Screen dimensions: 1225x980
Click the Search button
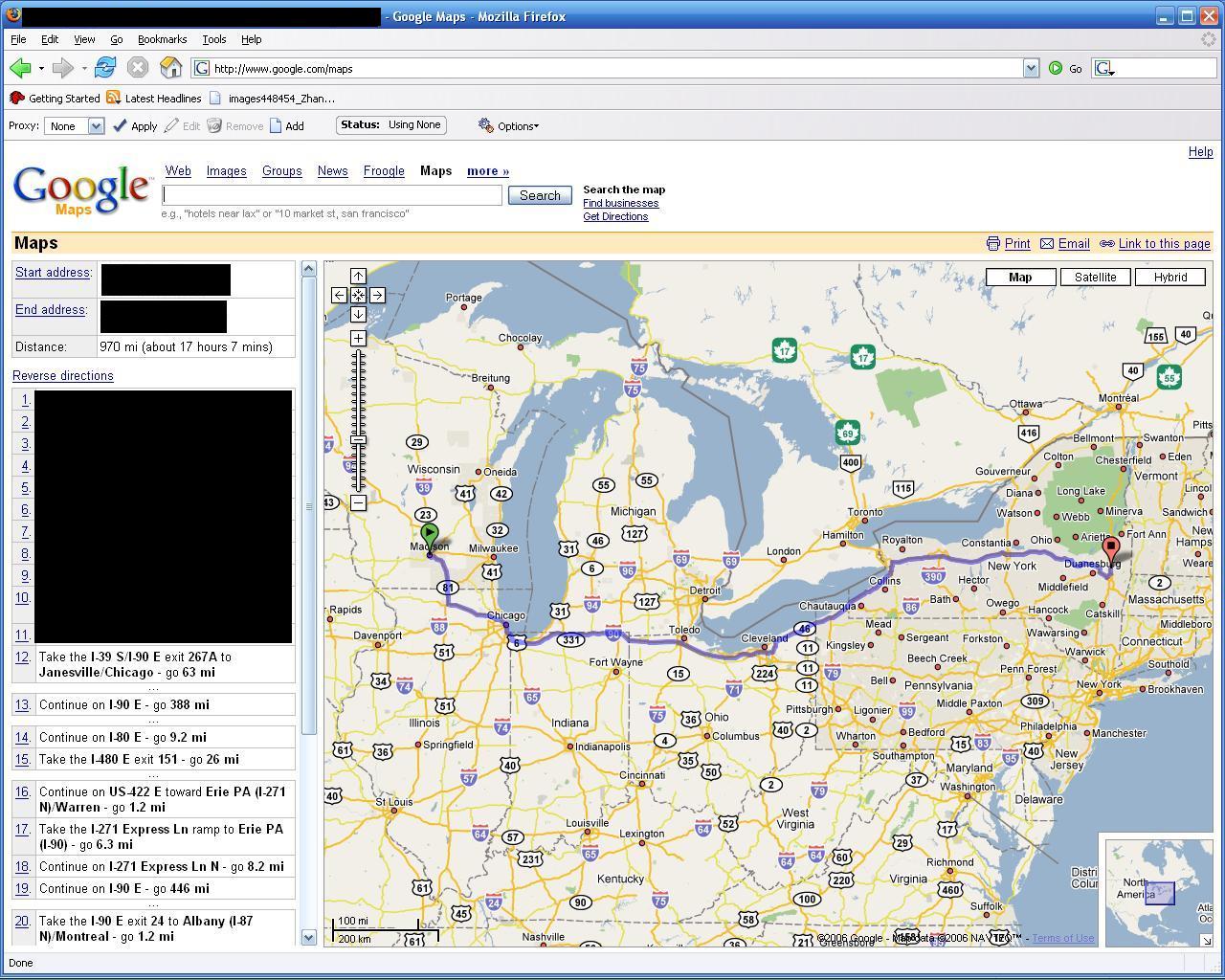click(540, 195)
